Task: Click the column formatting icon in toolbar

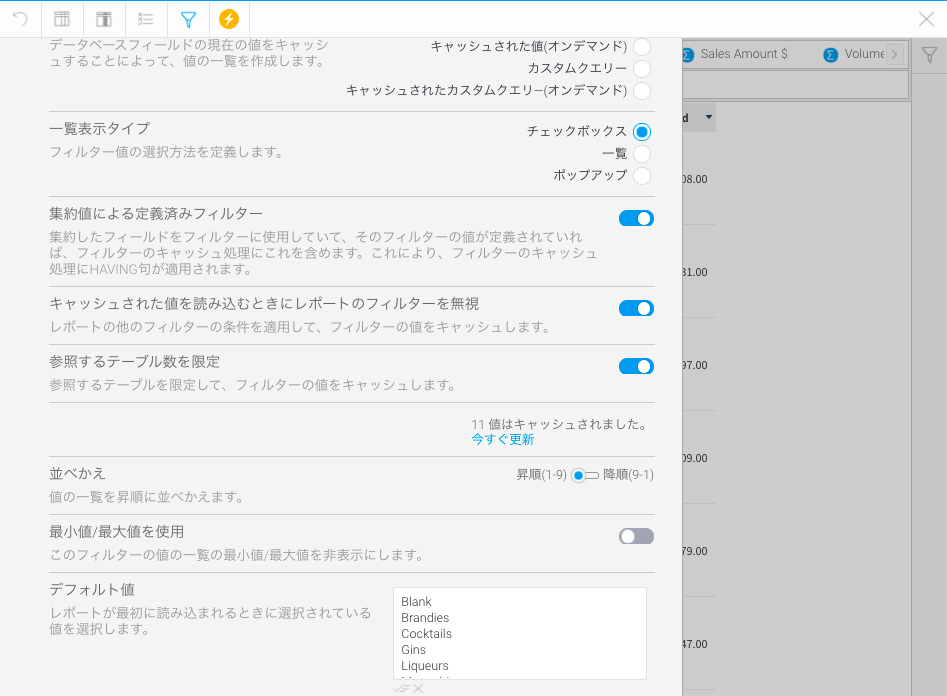Action: pyautogui.click(x=104, y=19)
